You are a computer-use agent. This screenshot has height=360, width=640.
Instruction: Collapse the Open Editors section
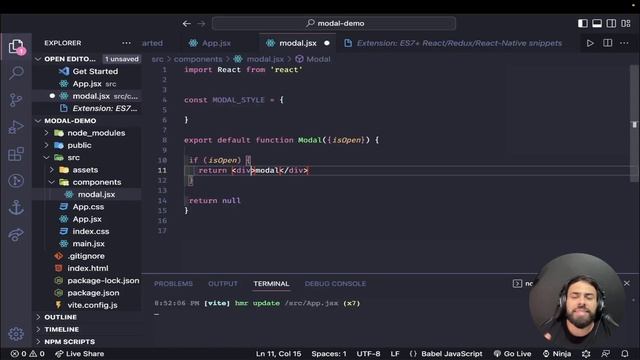[38, 59]
